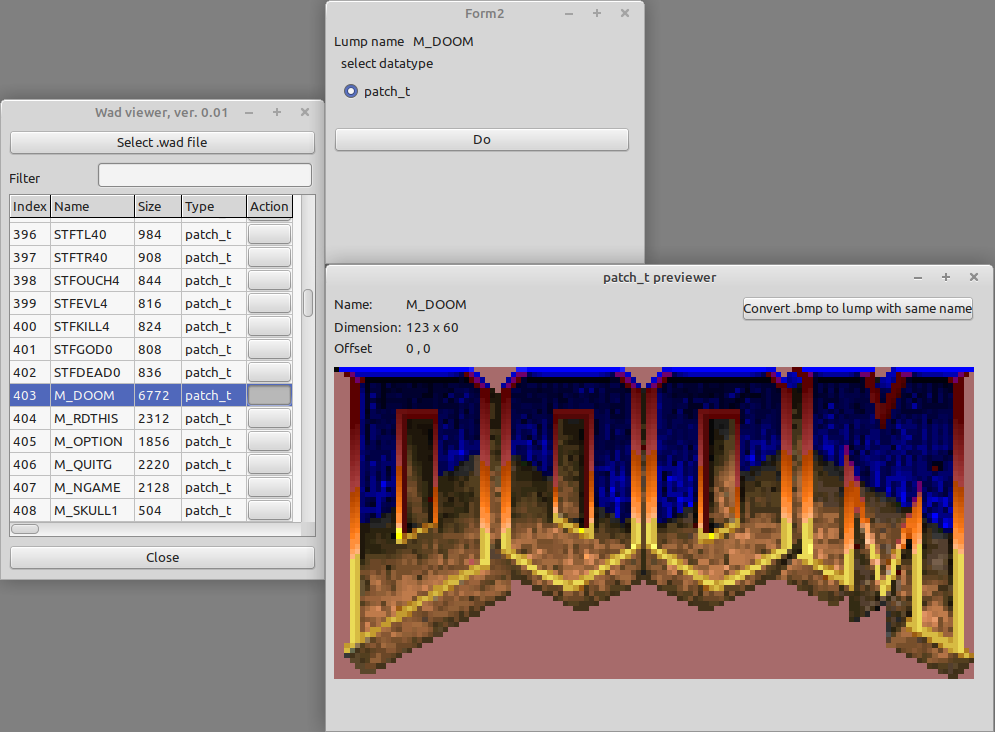Maximize the Wad viewer window
The height and width of the screenshot is (732, 995).
[277, 112]
